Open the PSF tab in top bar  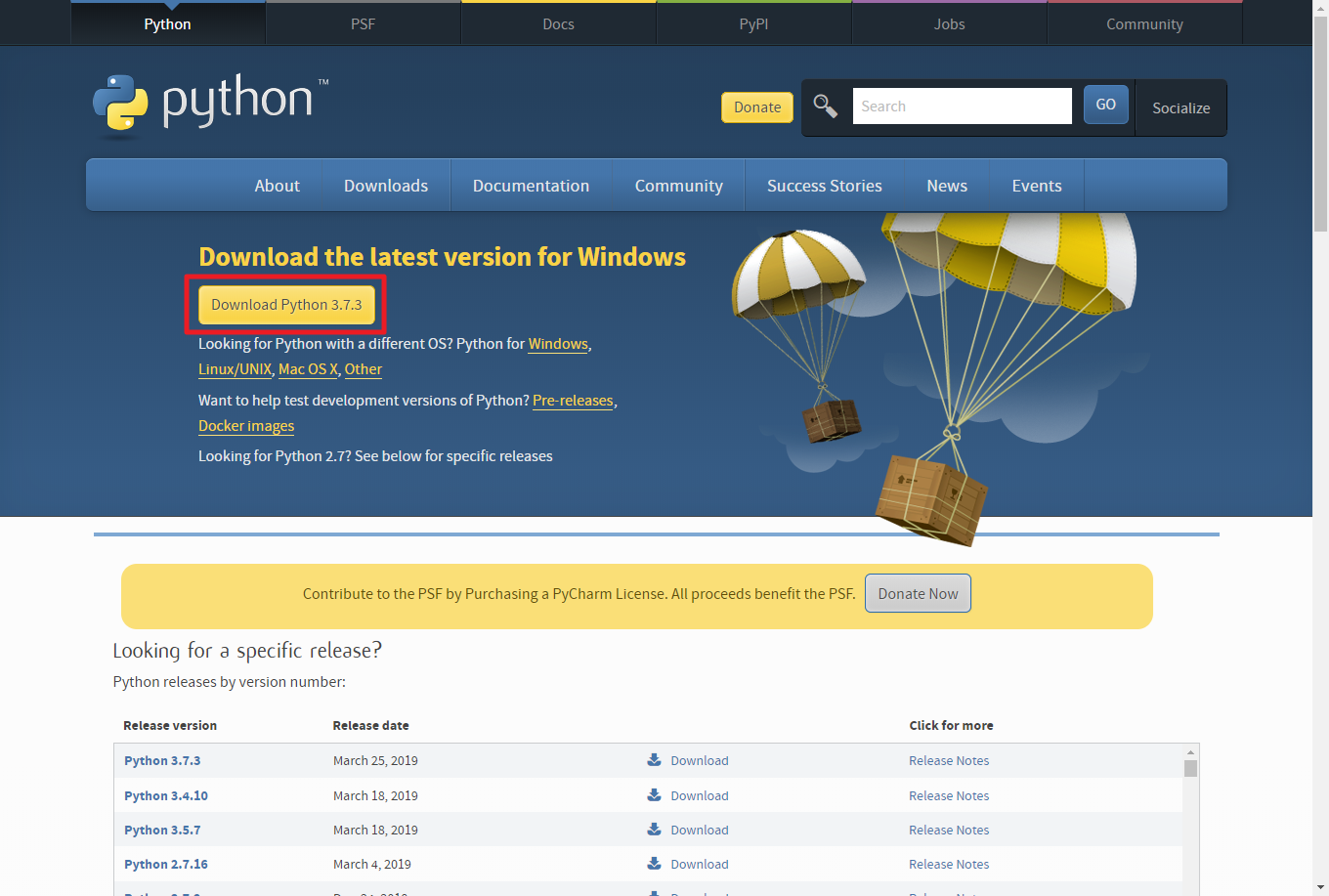[x=364, y=23]
